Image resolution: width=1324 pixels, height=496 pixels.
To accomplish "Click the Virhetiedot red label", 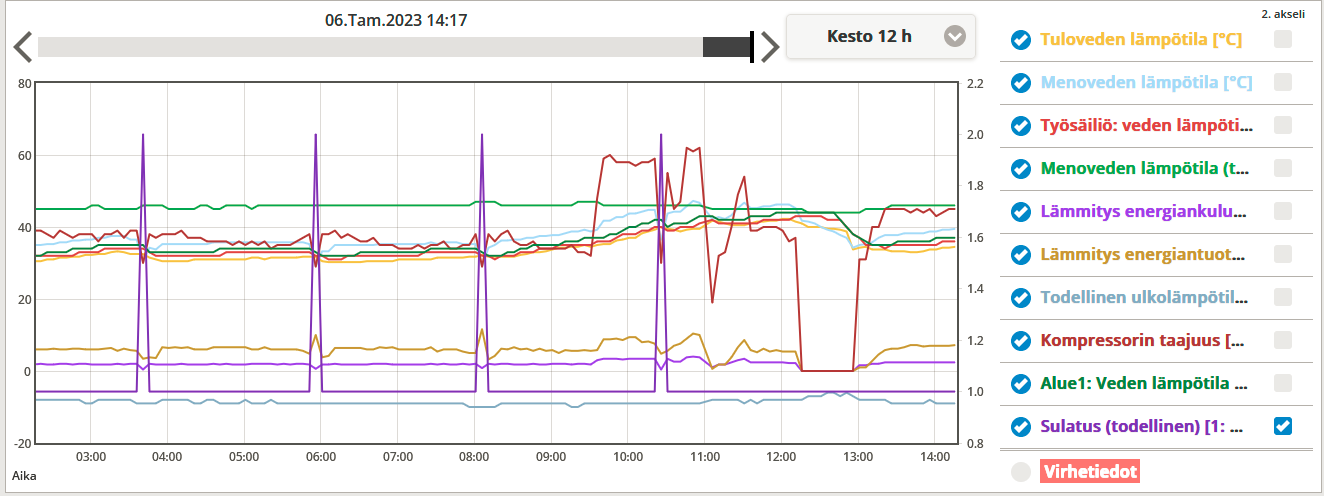I will [x=1089, y=471].
